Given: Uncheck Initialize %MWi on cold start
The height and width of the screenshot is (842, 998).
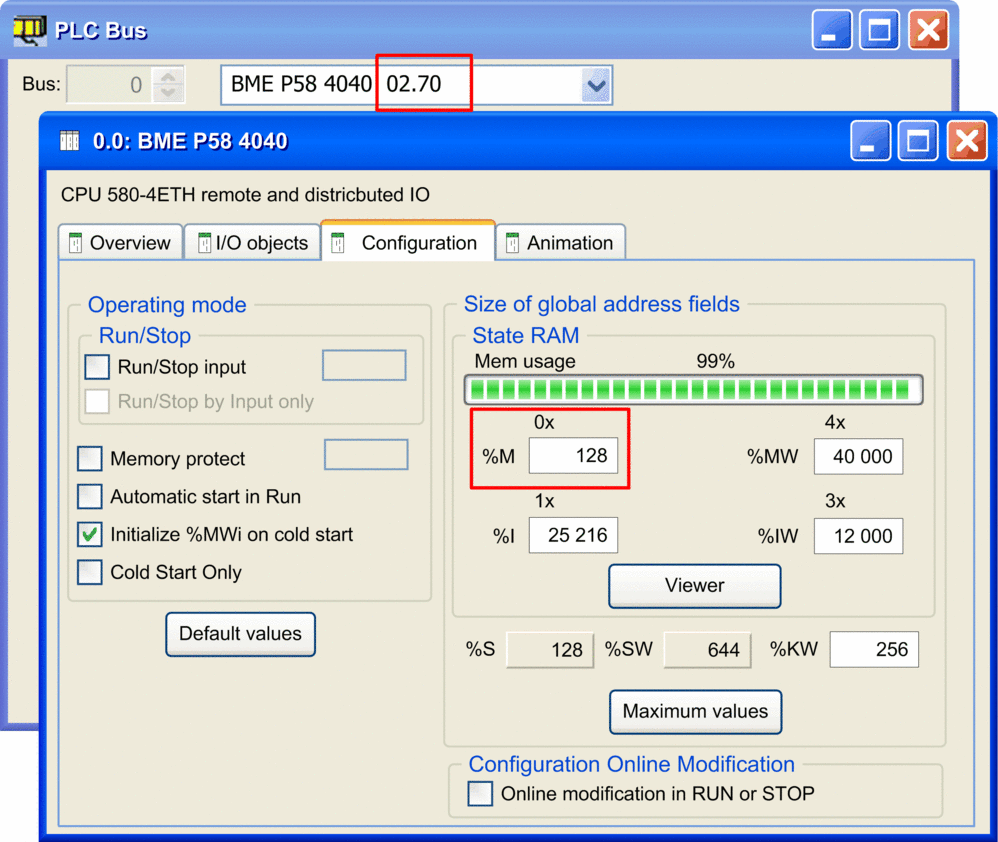Looking at the screenshot, I should click(x=90, y=535).
